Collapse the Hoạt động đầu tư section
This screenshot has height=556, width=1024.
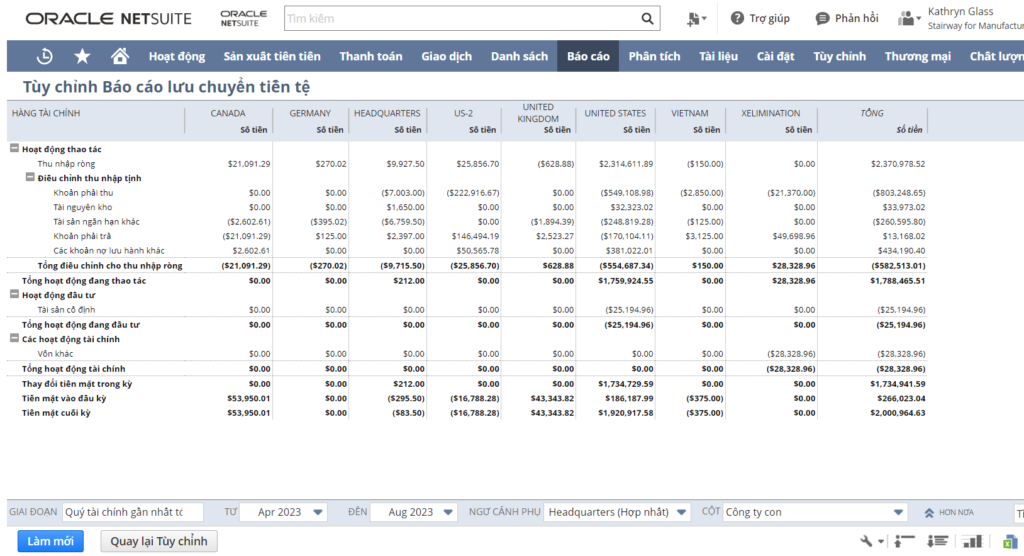point(14,295)
